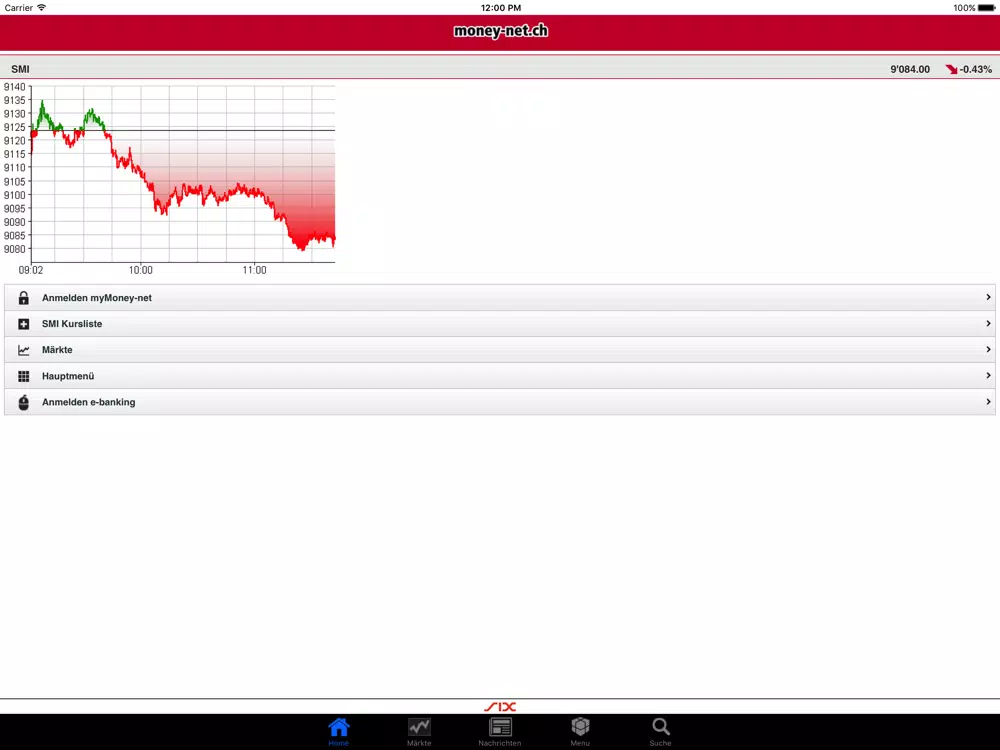Tap the lock icon for Anmelden myMoney-net
The height and width of the screenshot is (750, 1000).
point(24,298)
